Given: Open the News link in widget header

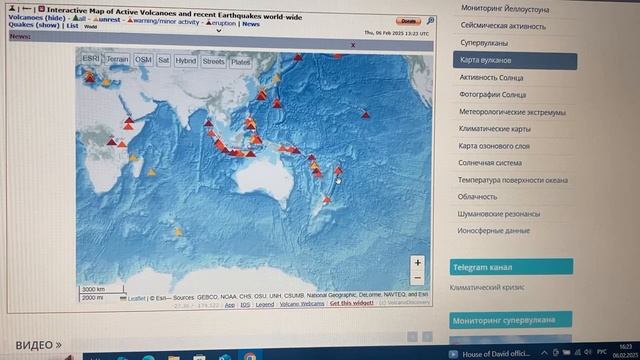Looking at the screenshot, I should coord(251,24).
